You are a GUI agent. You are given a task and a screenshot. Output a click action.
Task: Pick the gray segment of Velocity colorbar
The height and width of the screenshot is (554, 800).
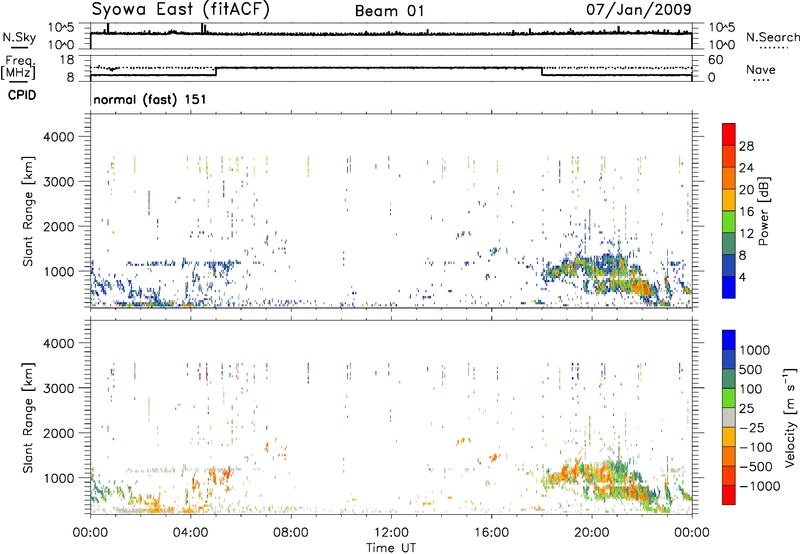pos(729,417)
